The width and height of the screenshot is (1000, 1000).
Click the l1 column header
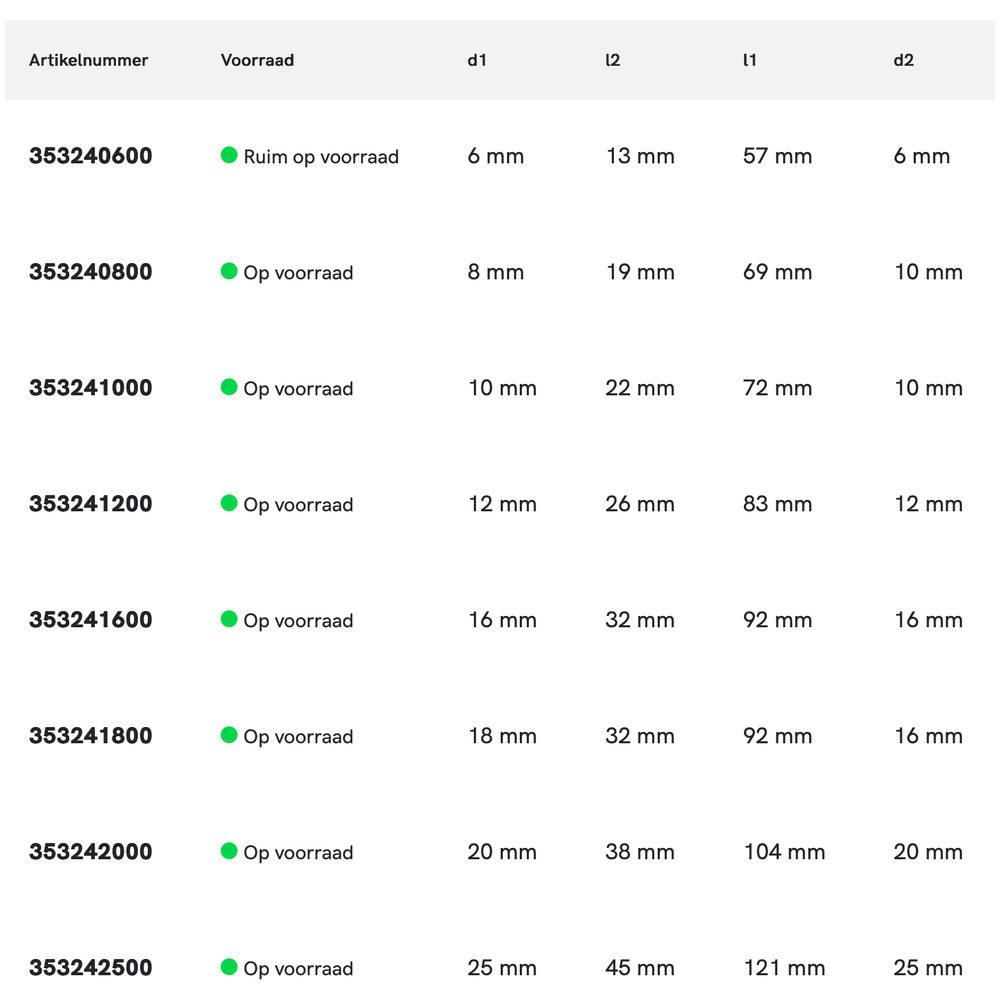pyautogui.click(x=750, y=60)
